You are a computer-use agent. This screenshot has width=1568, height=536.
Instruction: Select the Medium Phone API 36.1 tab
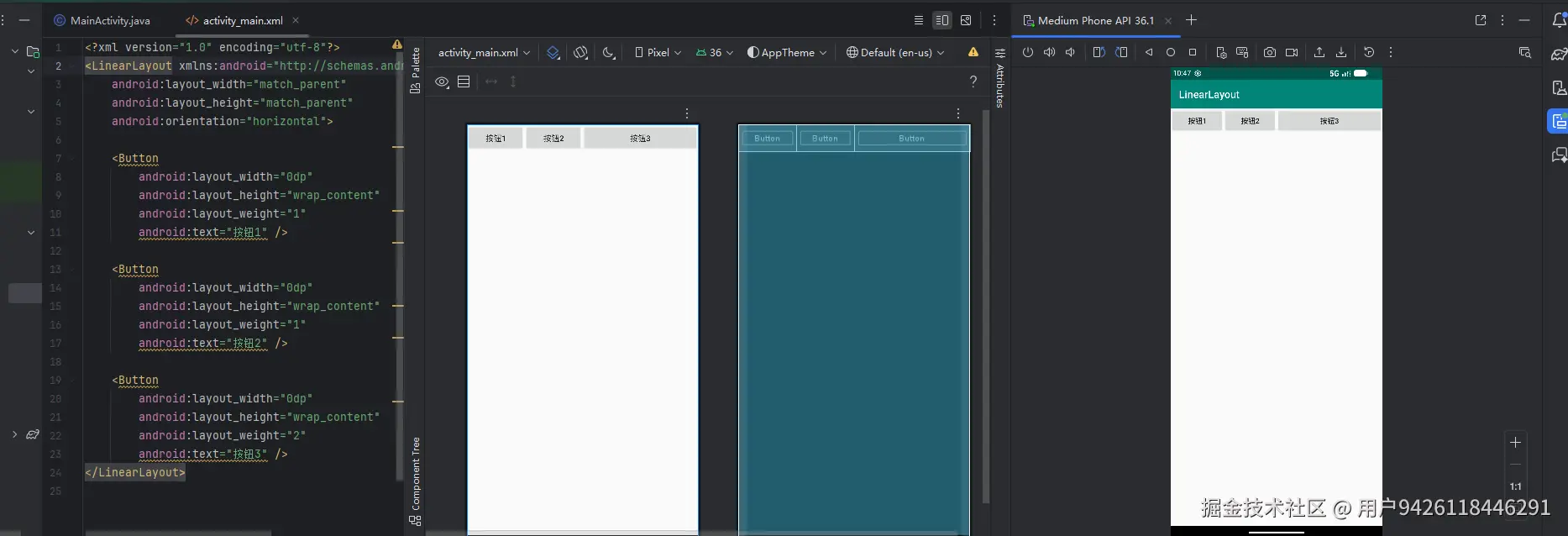pyautogui.click(x=1095, y=20)
